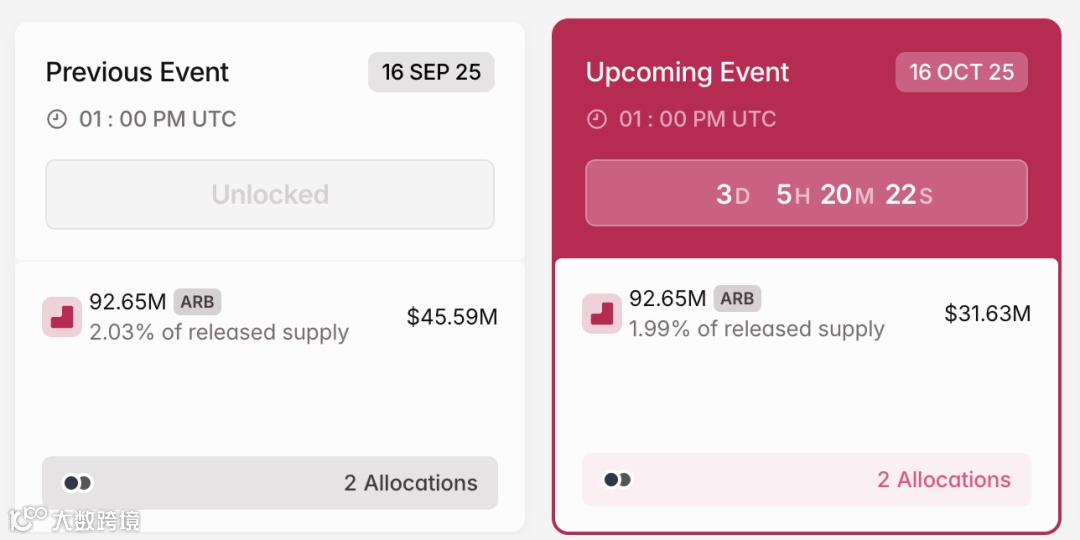Expand the gray 2 Allocations bar
This screenshot has height=540, width=1080.
point(270,483)
